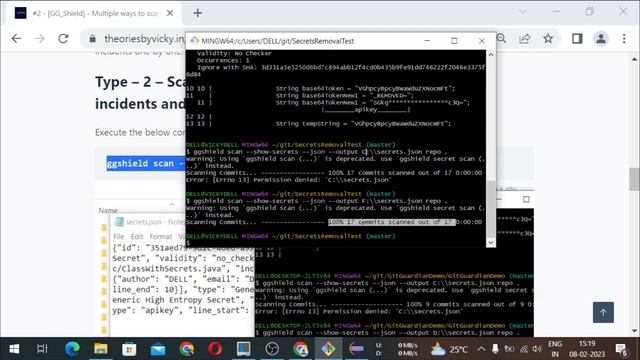This screenshot has width=640, height=360.
Task: Open the browser three-dot menu
Action: (624, 39)
